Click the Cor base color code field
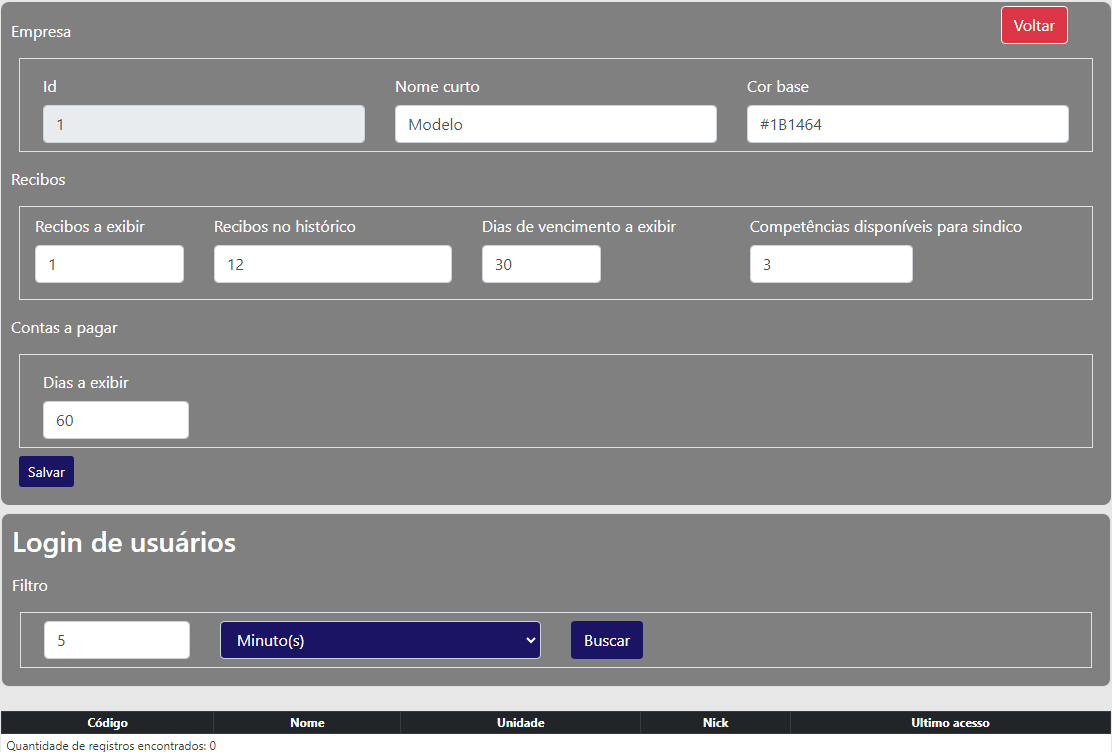The width and height of the screenshot is (1112, 752). (x=907, y=124)
